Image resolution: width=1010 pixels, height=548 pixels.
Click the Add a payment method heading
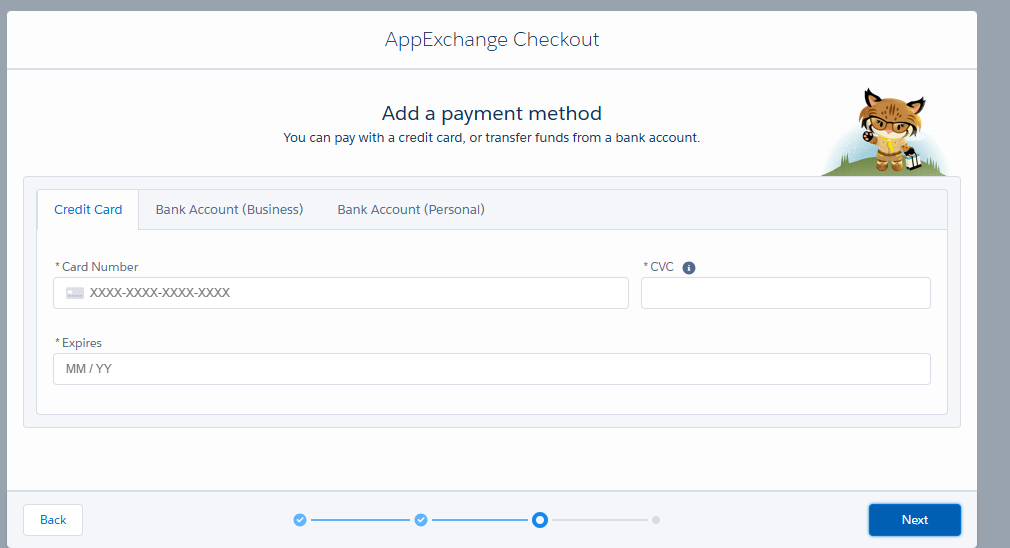tap(492, 113)
